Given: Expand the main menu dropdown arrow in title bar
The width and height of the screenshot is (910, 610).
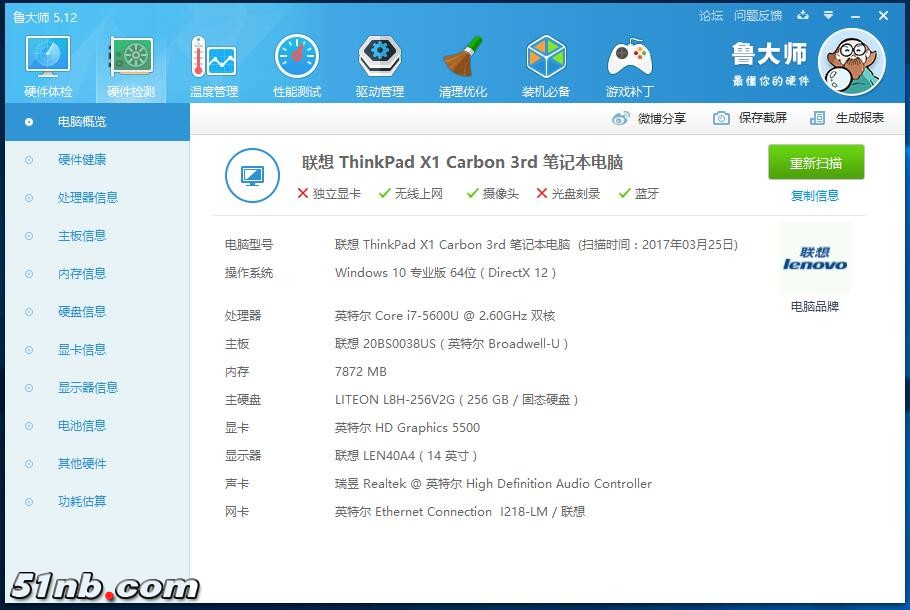Looking at the screenshot, I should pyautogui.click(x=828, y=16).
